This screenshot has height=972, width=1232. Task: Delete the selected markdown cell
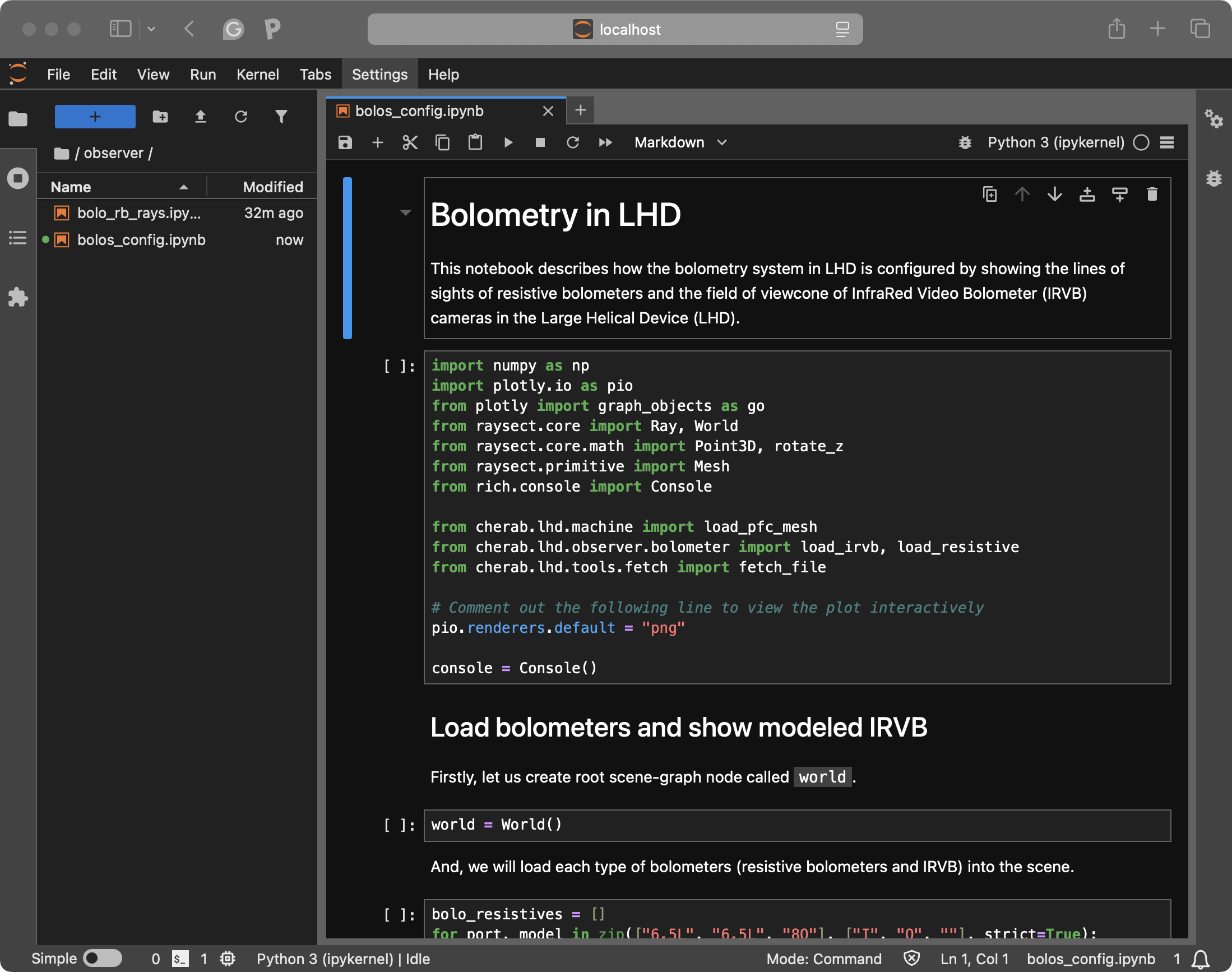pyautogui.click(x=1152, y=195)
